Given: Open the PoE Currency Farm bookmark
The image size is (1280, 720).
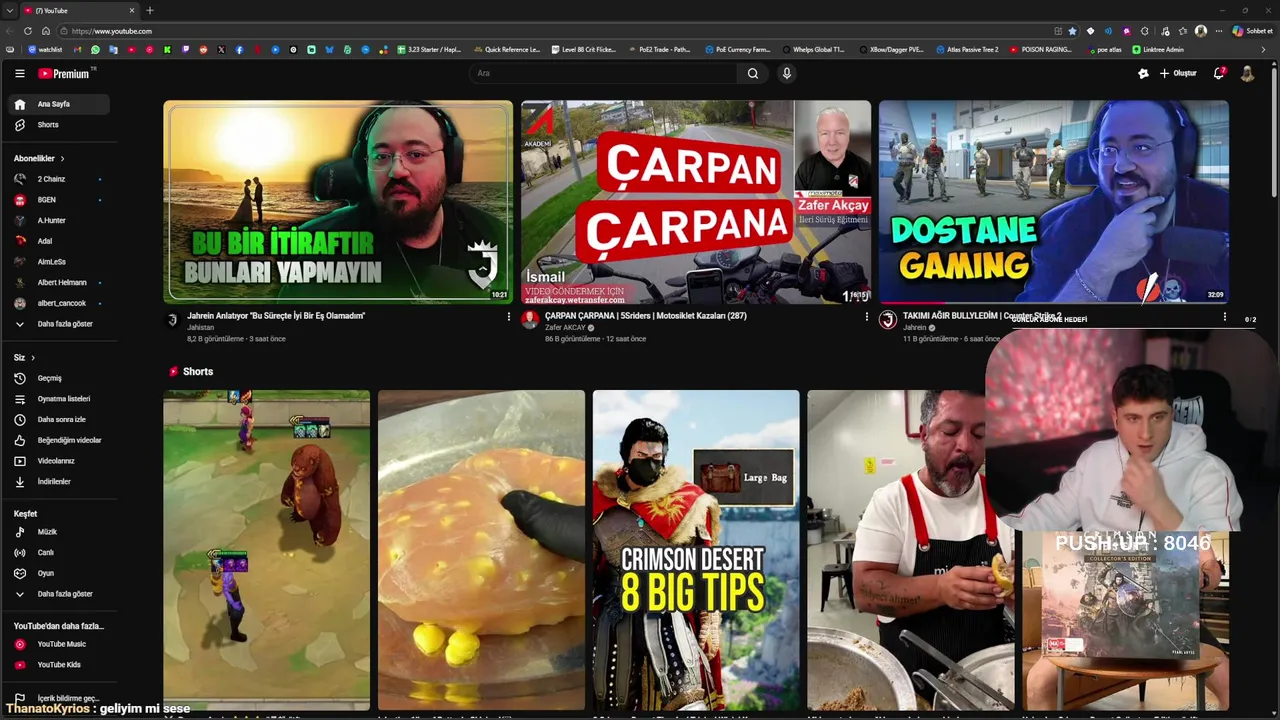Looking at the screenshot, I should [x=738, y=49].
